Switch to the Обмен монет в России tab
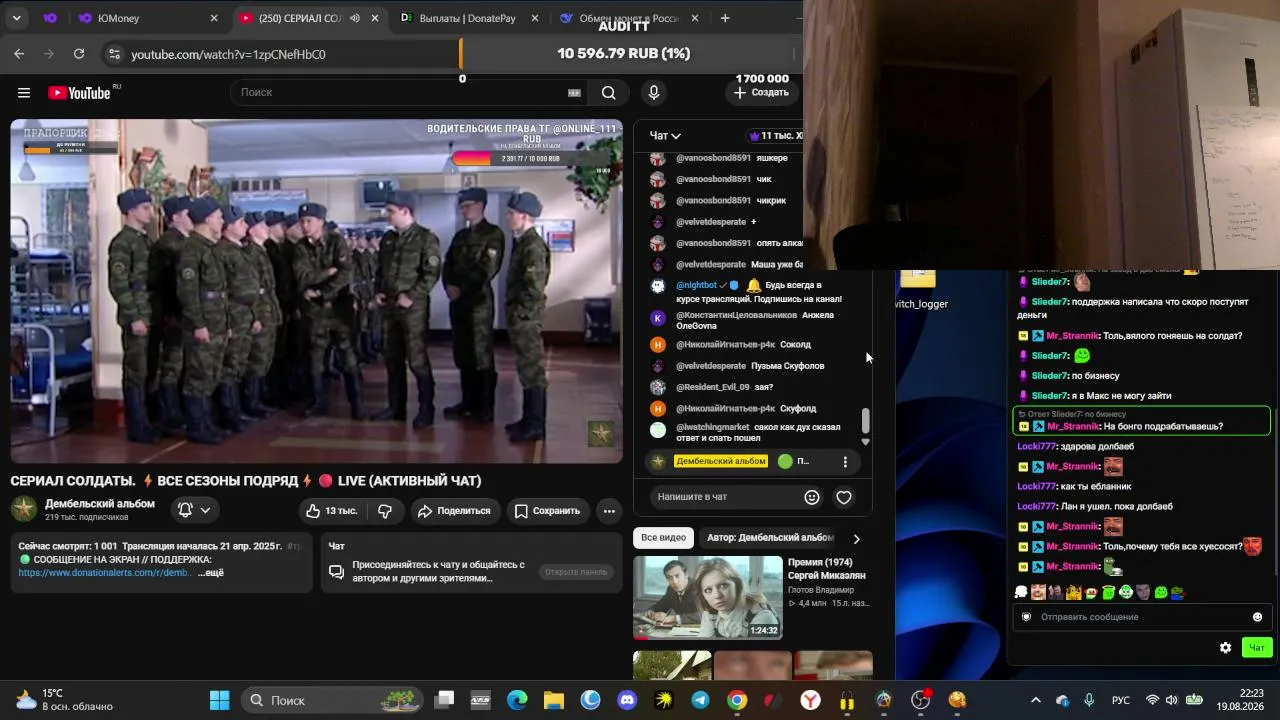Viewport: 1280px width, 720px height. click(630, 18)
